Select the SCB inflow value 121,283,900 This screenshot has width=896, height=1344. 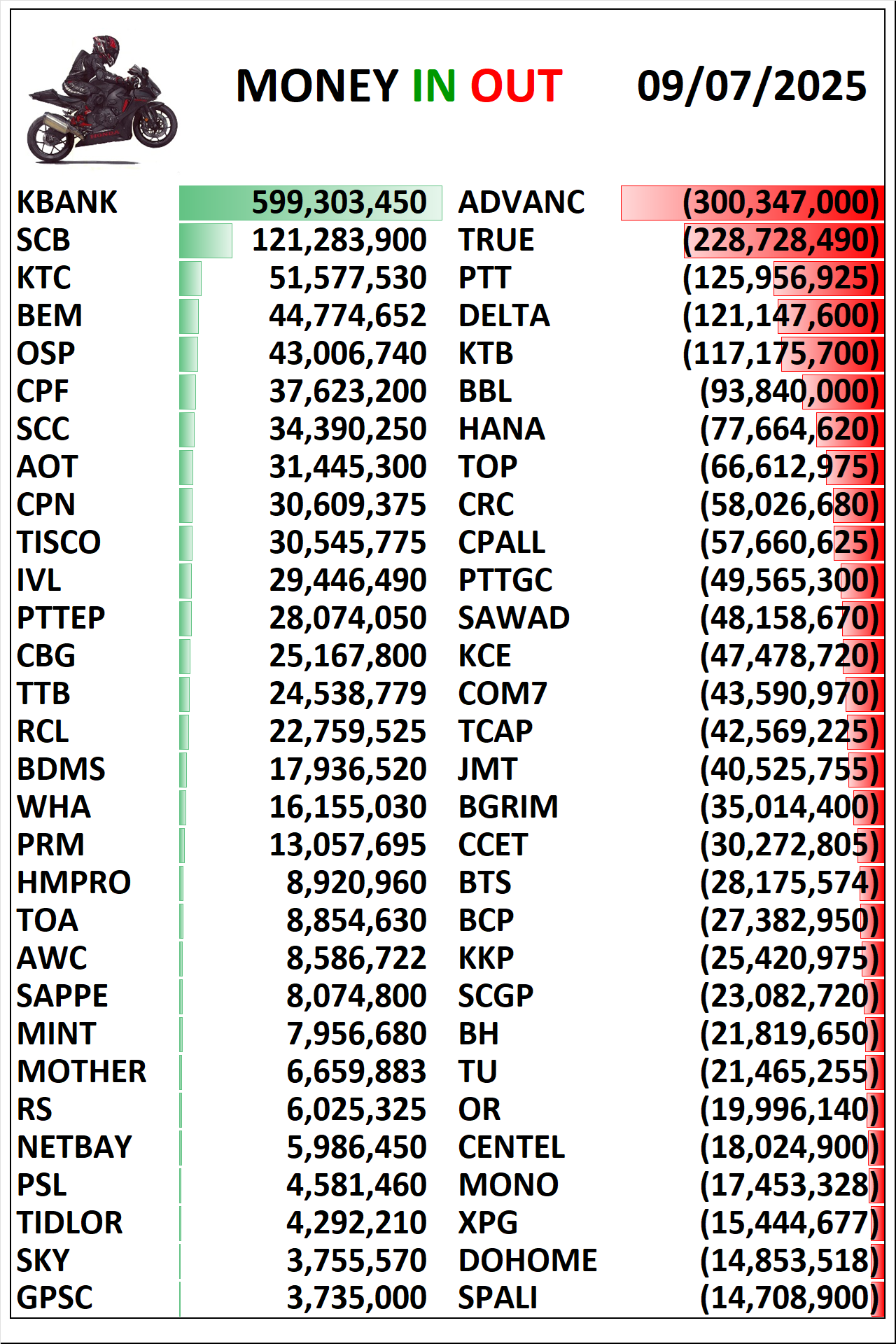[x=339, y=240]
